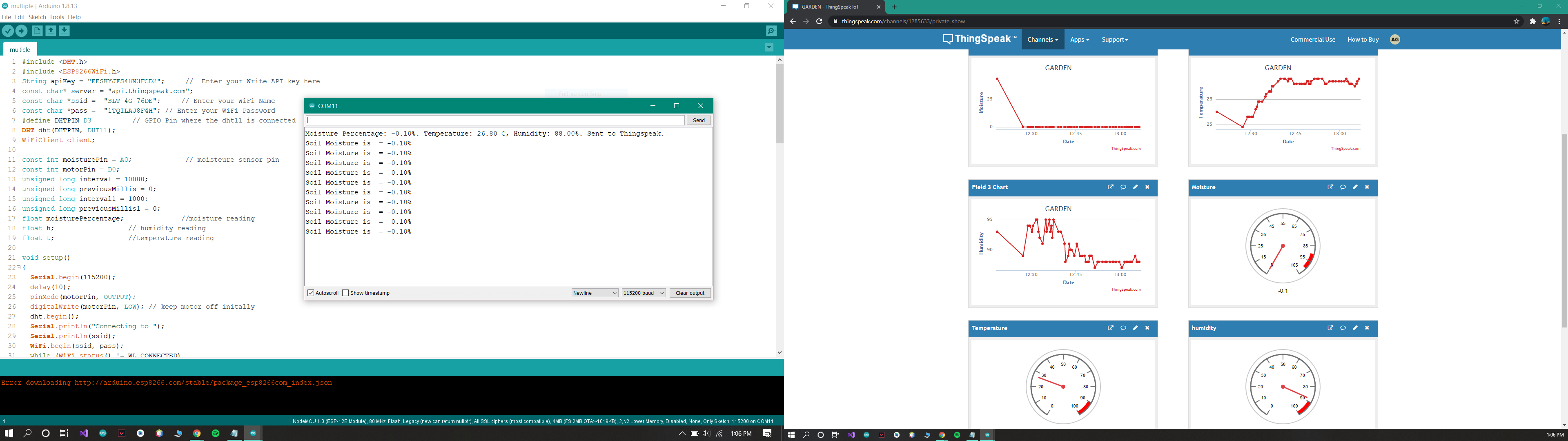
Task: Open the 115200 baud rate dropdown
Action: point(644,292)
